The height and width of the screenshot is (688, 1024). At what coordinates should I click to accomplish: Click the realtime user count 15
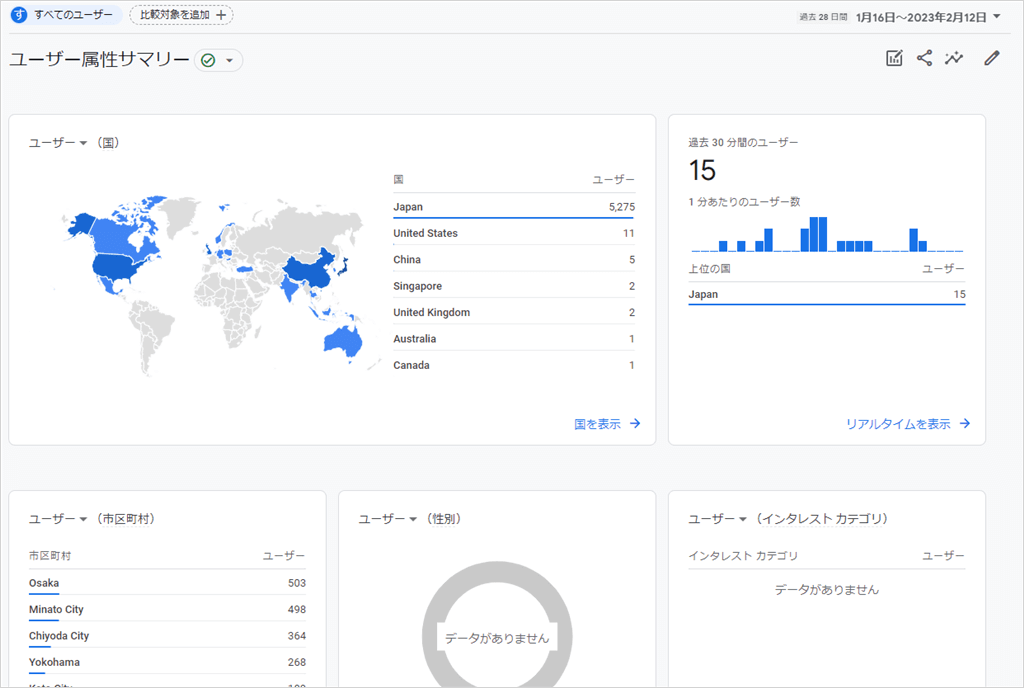click(702, 170)
